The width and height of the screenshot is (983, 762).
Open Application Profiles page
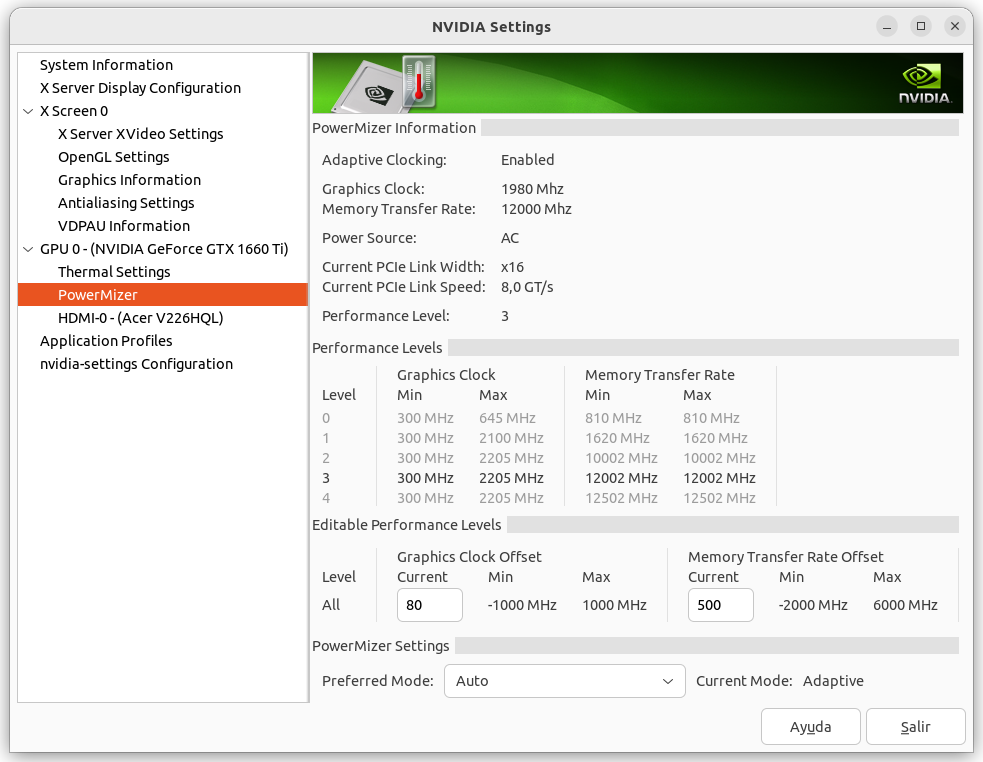[106, 341]
